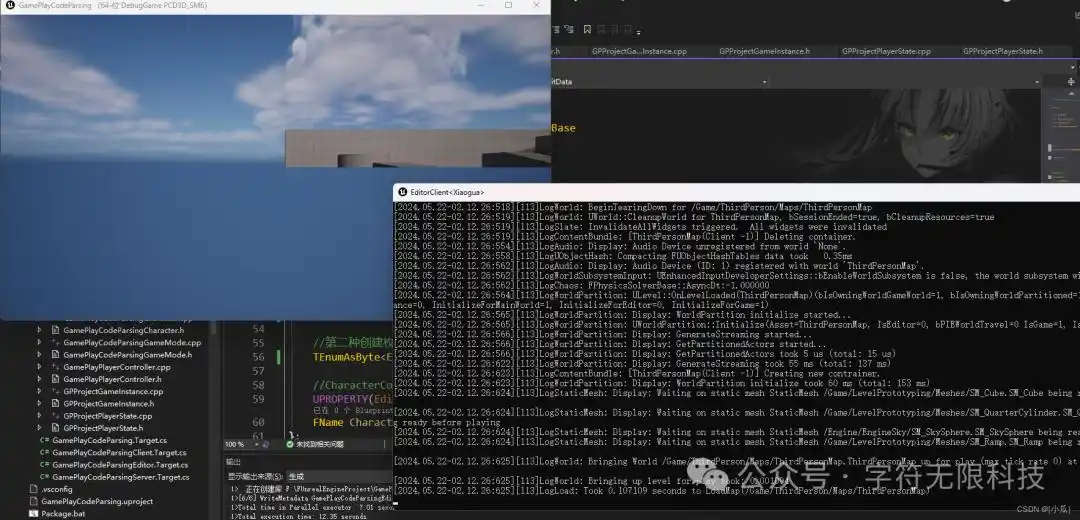
Task: Click the split editor icon above the scrollbar
Action: tap(1072, 81)
